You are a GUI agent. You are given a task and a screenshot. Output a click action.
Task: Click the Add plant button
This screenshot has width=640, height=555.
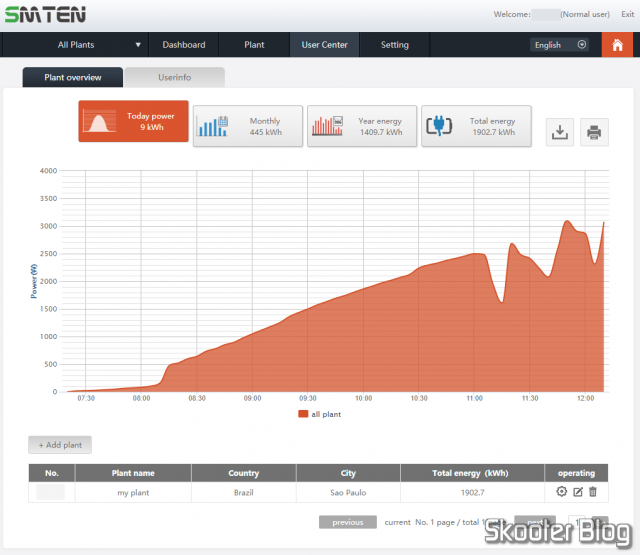coord(60,445)
